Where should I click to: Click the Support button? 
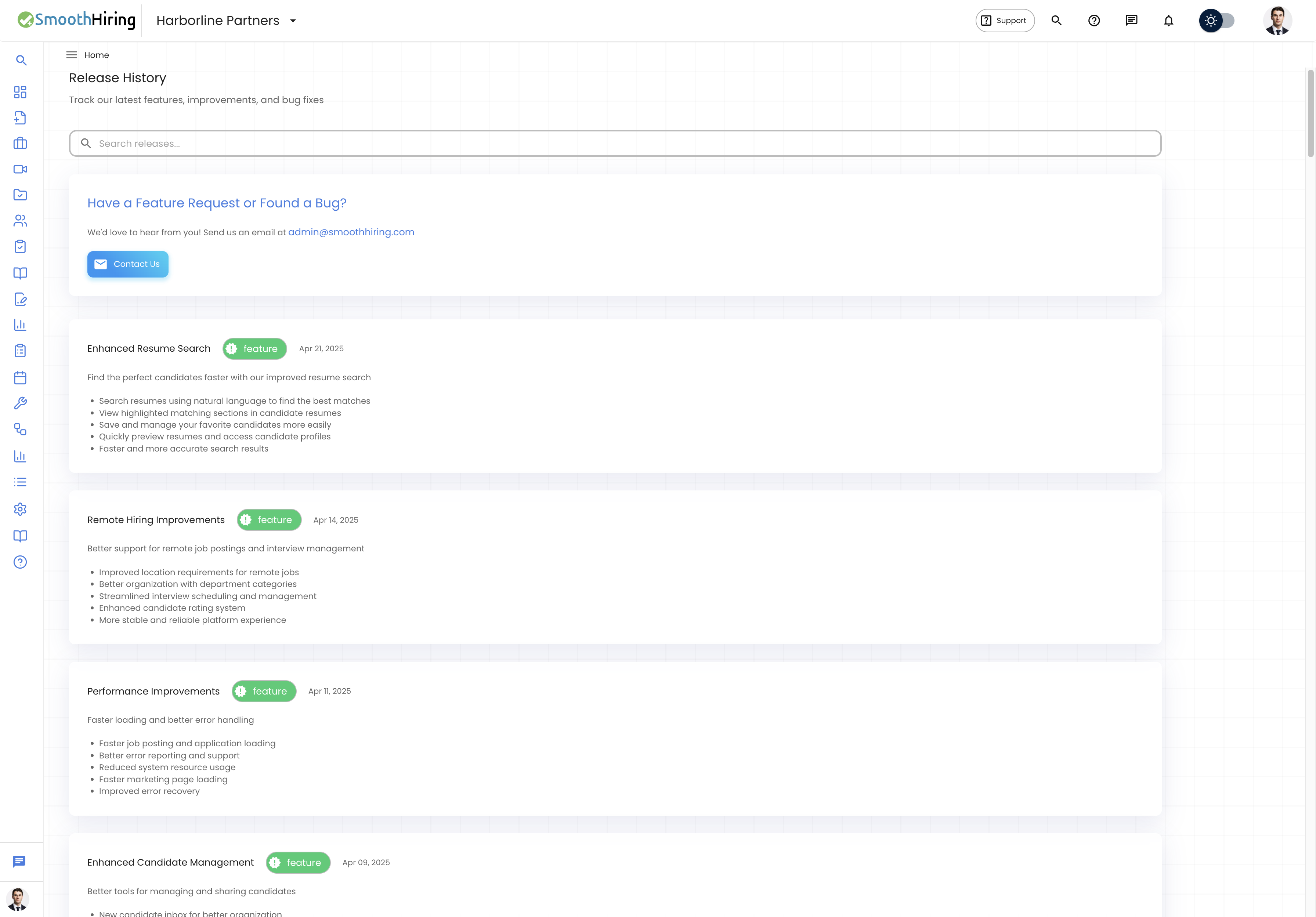pyautogui.click(x=1005, y=21)
